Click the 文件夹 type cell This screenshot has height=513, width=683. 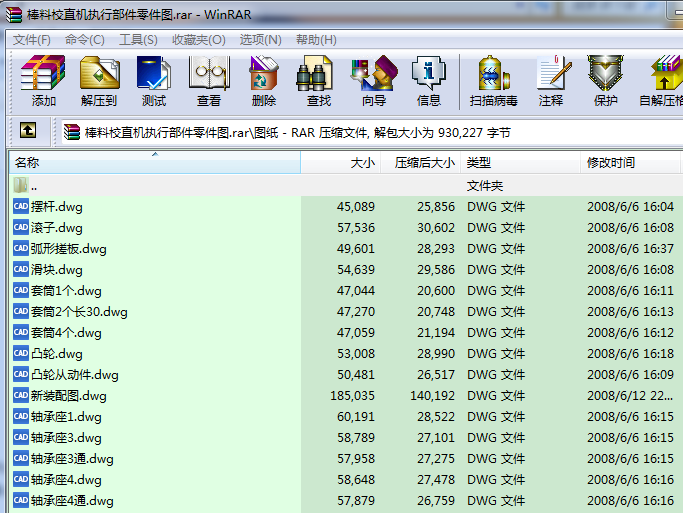(x=485, y=186)
